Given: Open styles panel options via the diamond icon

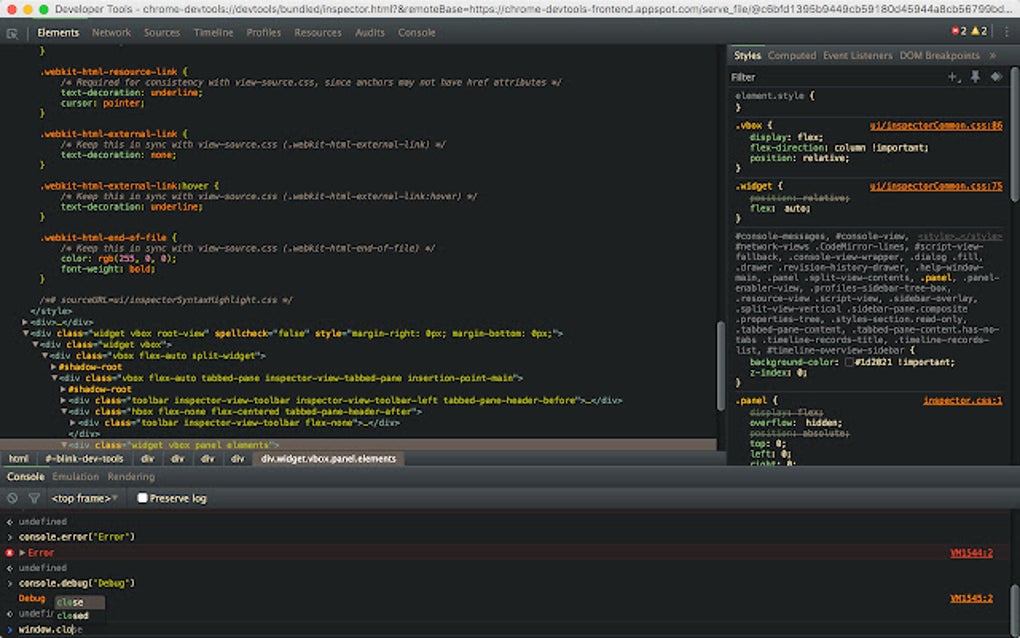Looking at the screenshot, I should point(994,77).
